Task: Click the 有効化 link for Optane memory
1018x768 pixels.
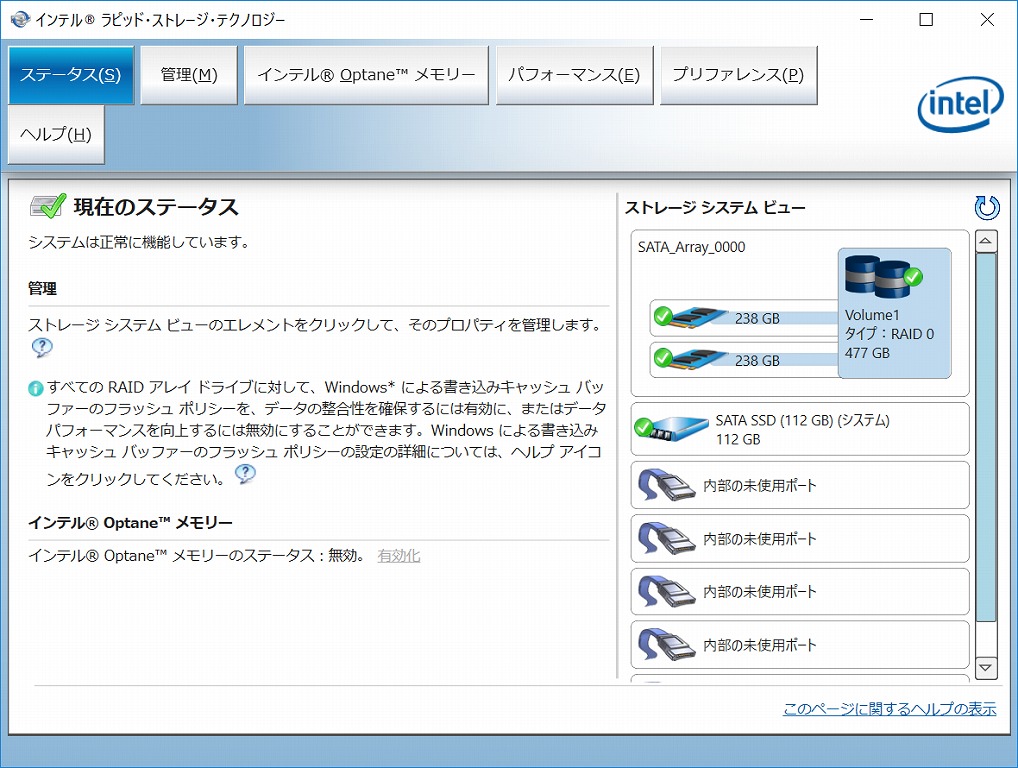Action: 399,556
